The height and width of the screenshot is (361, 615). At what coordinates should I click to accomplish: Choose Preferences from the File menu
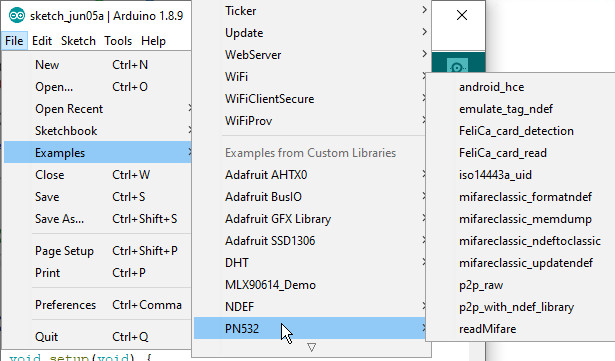97,305
